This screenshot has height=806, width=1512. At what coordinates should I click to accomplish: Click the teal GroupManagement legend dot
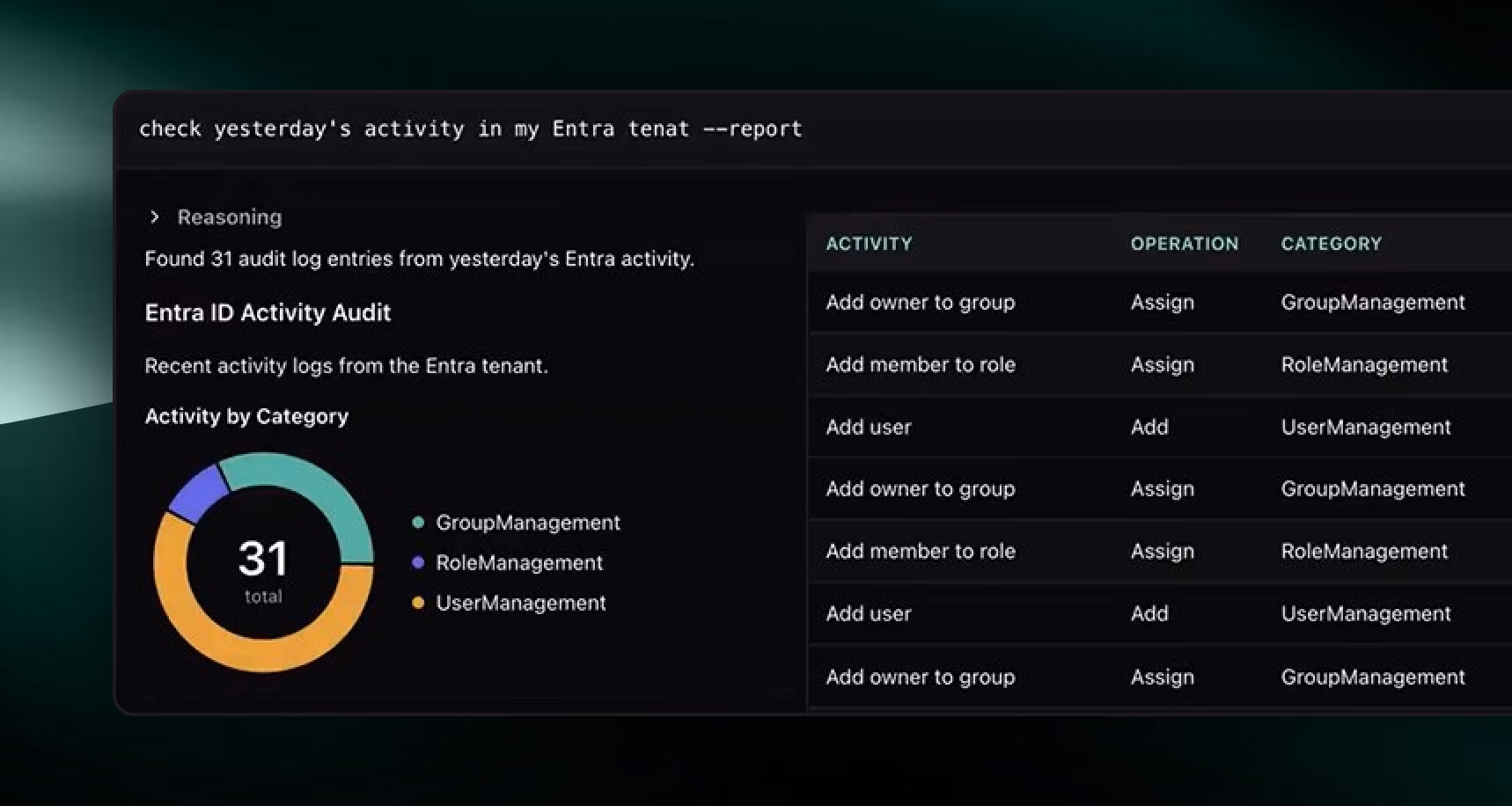click(x=418, y=523)
